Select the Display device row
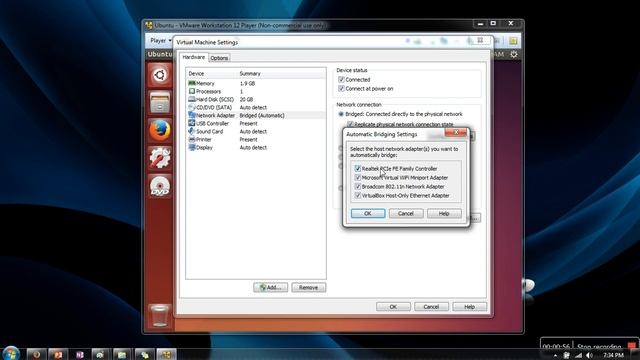The image size is (640, 360). 256,147
